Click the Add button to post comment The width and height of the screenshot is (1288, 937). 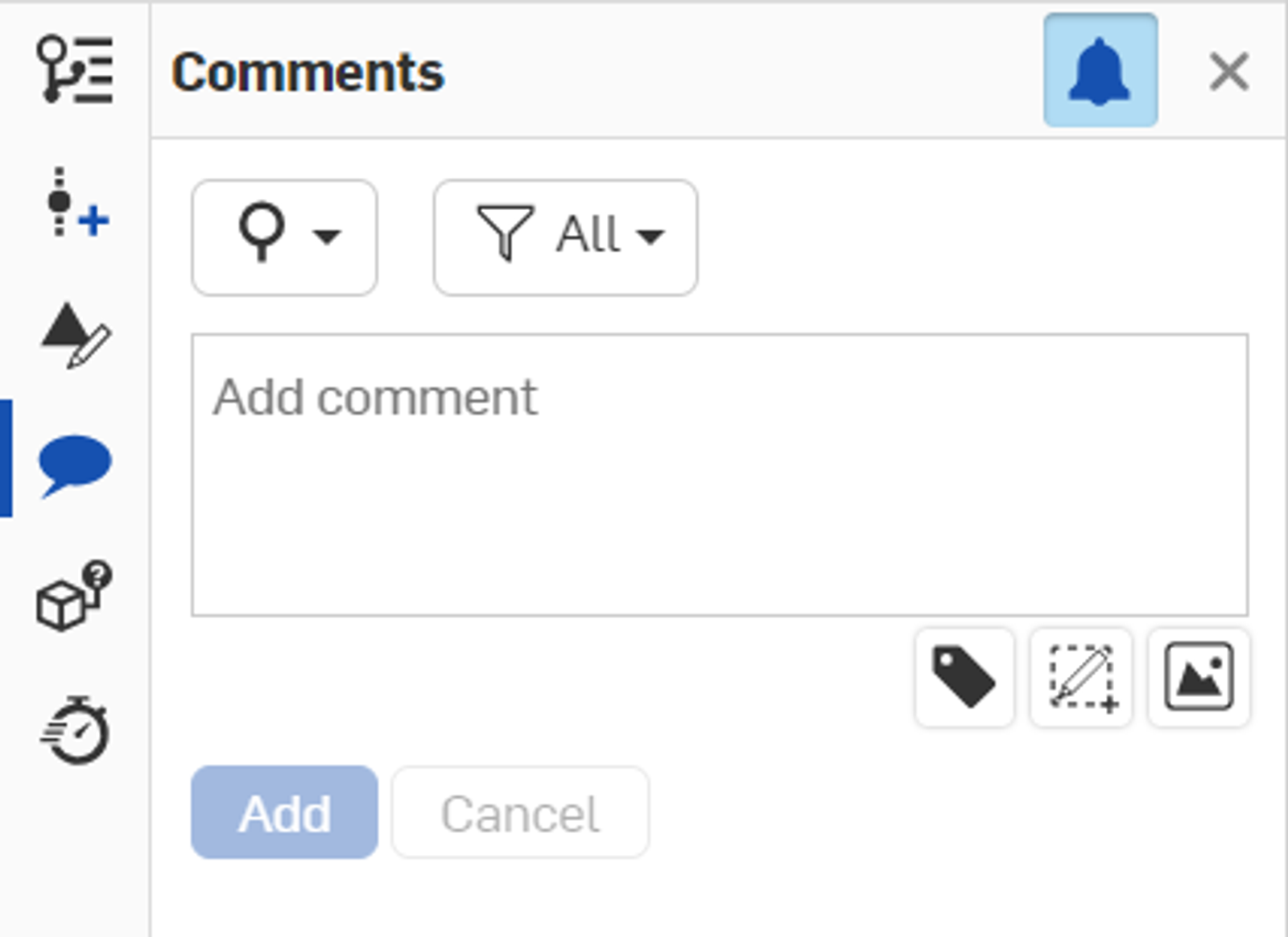(x=283, y=811)
